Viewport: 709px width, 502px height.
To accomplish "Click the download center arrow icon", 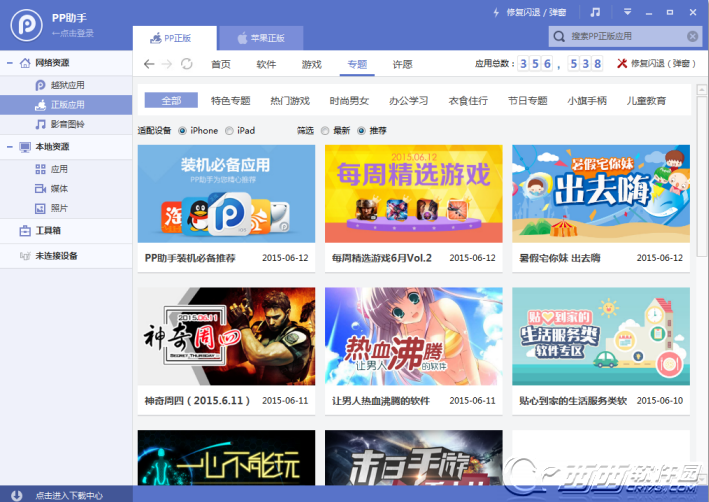I will click(16, 496).
